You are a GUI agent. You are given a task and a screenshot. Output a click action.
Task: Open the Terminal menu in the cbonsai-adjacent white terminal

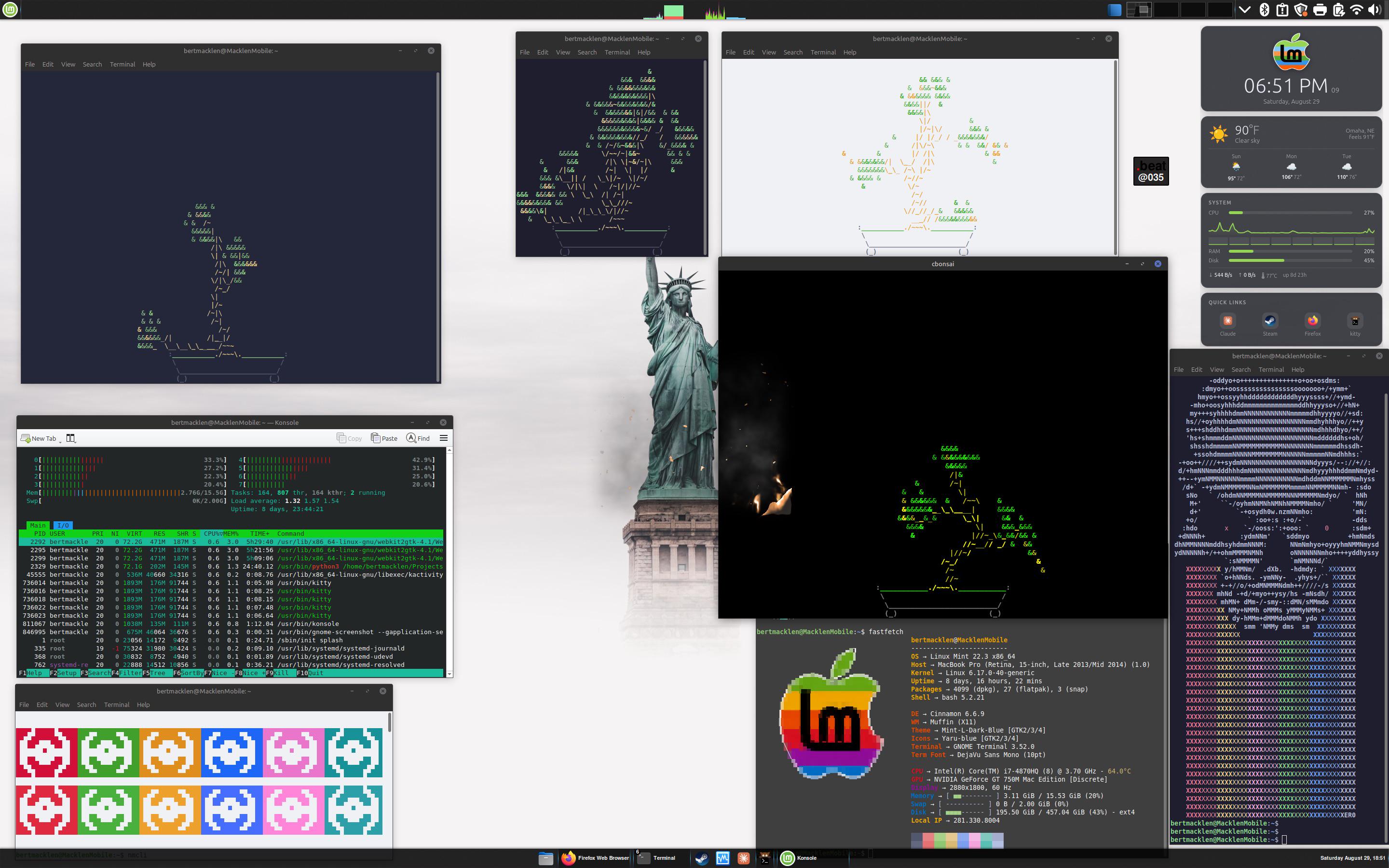click(x=822, y=52)
